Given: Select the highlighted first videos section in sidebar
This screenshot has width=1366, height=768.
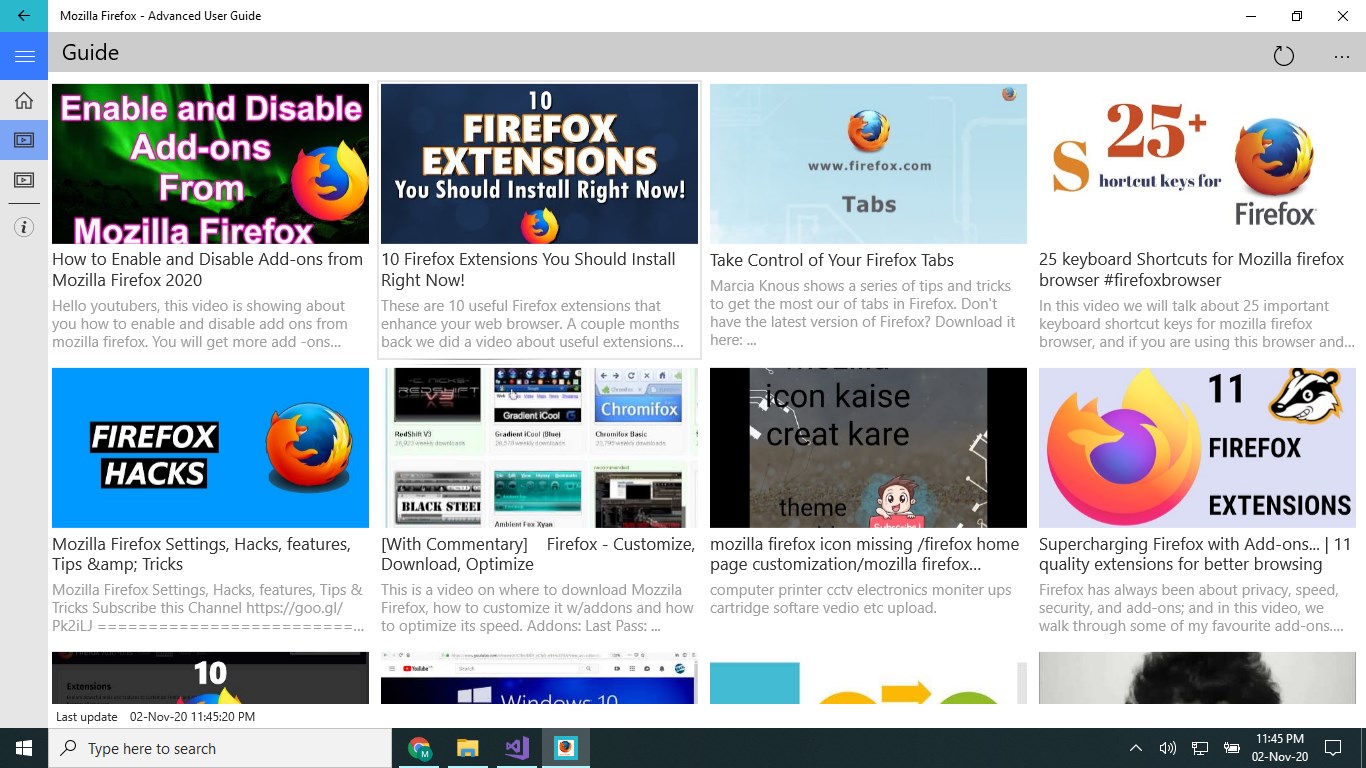Looking at the screenshot, I should (23, 139).
